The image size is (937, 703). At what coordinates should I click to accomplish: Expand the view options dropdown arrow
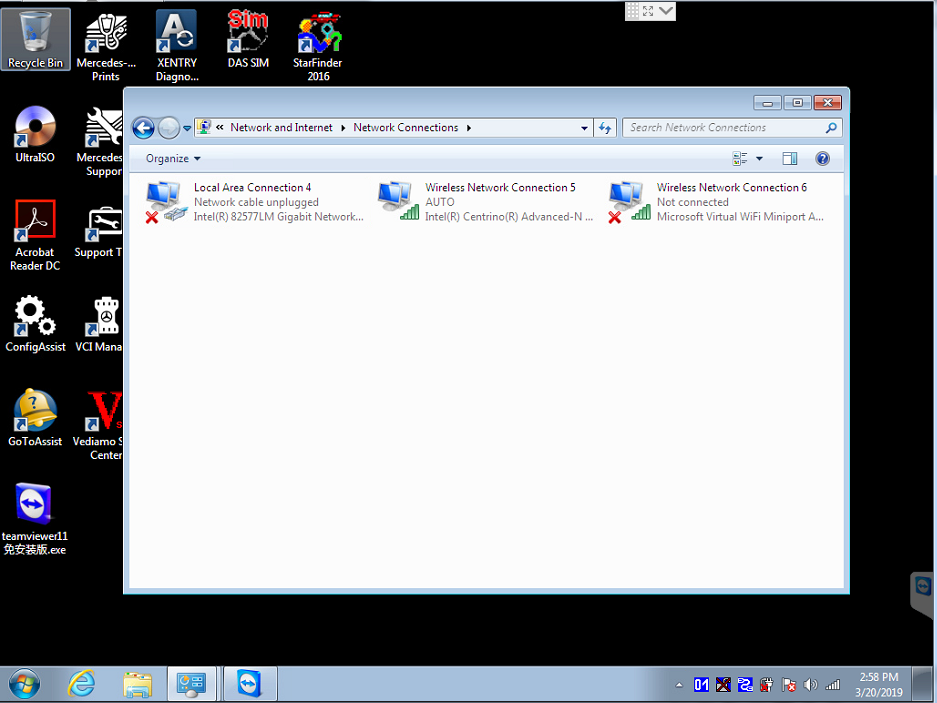(x=760, y=158)
